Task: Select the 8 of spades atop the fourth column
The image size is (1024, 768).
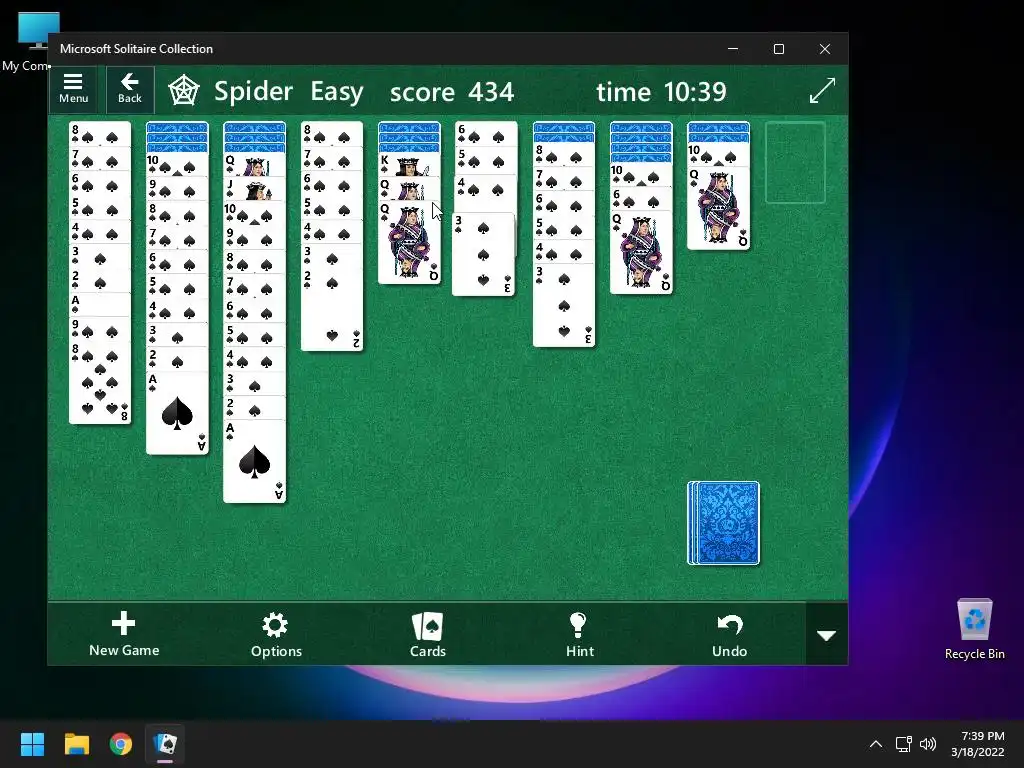Action: tap(332, 133)
